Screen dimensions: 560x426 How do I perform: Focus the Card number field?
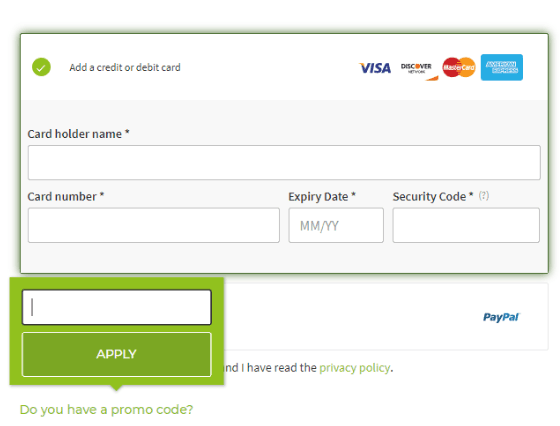154,225
